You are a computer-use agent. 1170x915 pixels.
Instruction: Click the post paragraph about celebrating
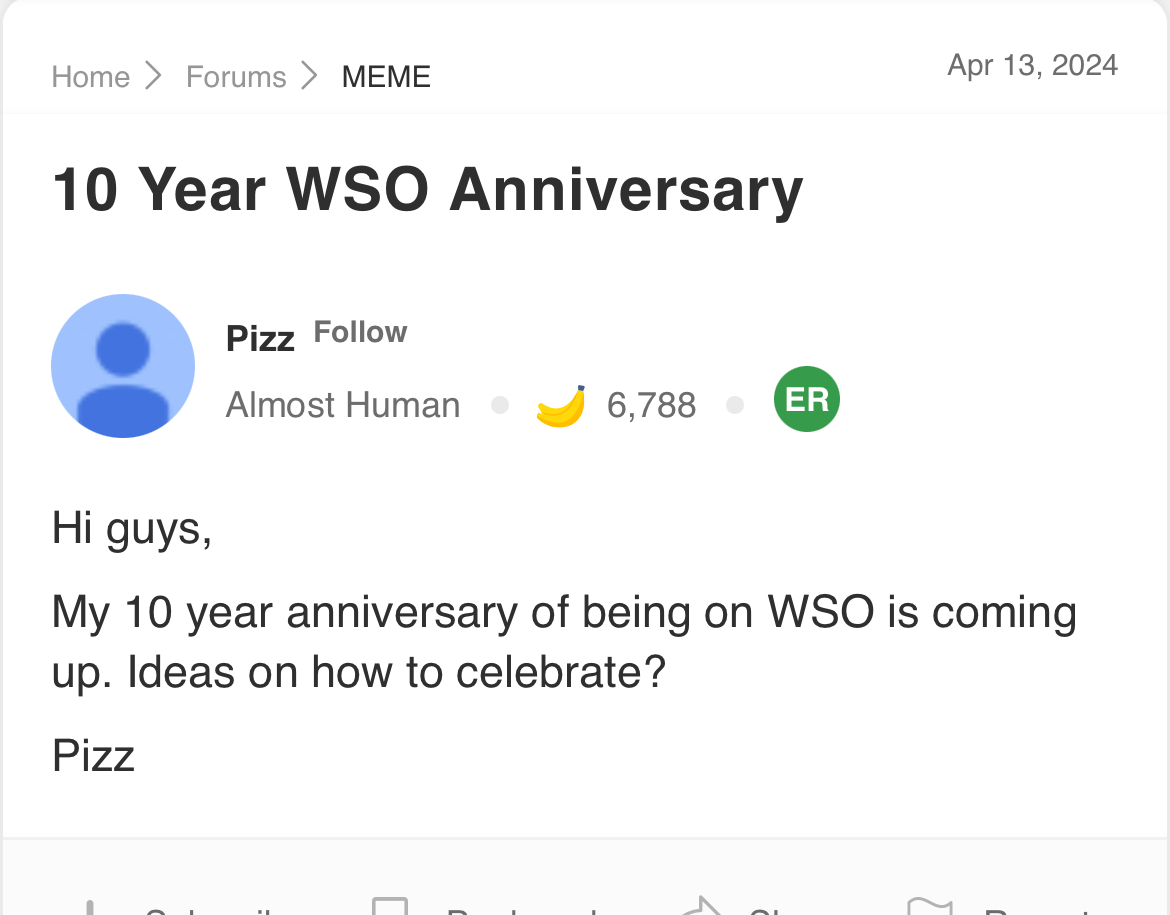click(563, 641)
